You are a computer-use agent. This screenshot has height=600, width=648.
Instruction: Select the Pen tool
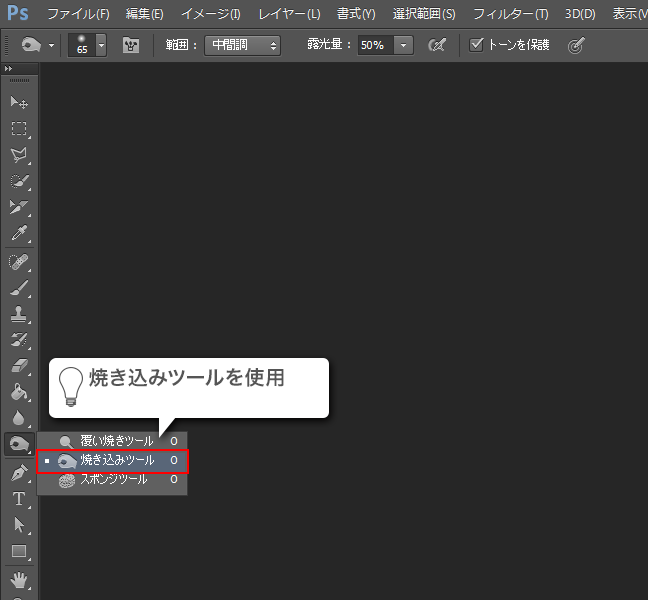coord(19,472)
